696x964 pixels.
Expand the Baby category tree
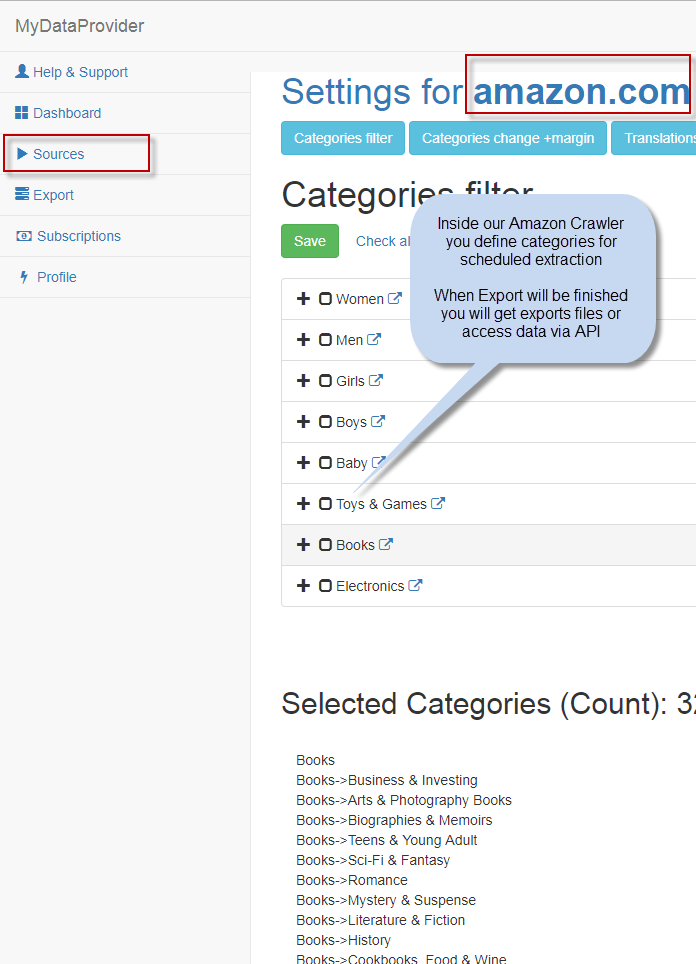303,463
